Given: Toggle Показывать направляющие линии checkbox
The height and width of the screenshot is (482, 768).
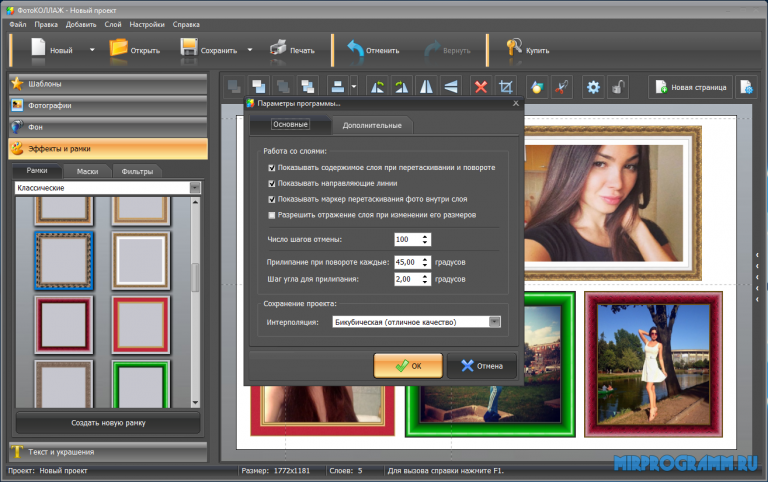Looking at the screenshot, I should (272, 183).
